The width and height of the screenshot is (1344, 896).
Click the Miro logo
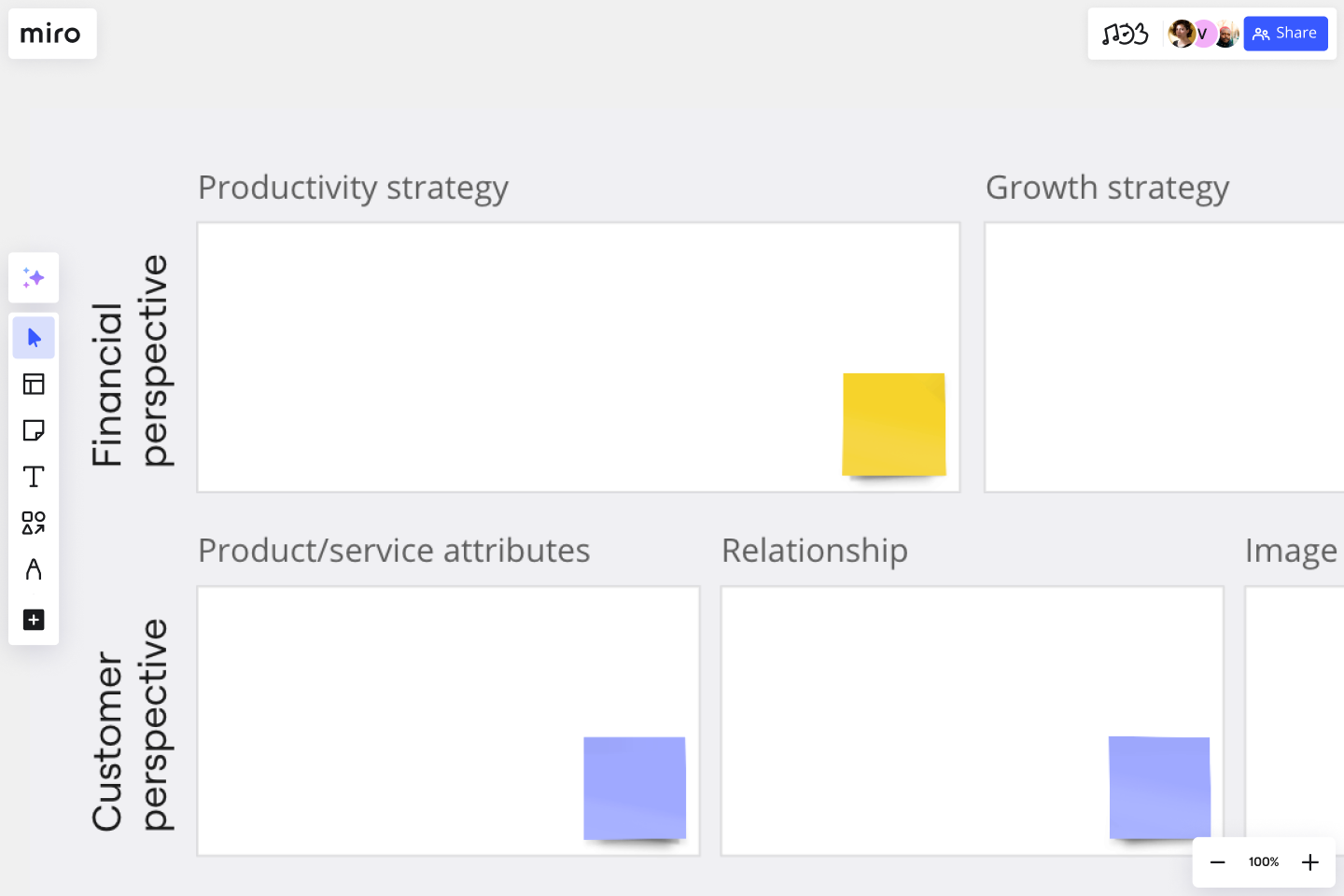50,35
